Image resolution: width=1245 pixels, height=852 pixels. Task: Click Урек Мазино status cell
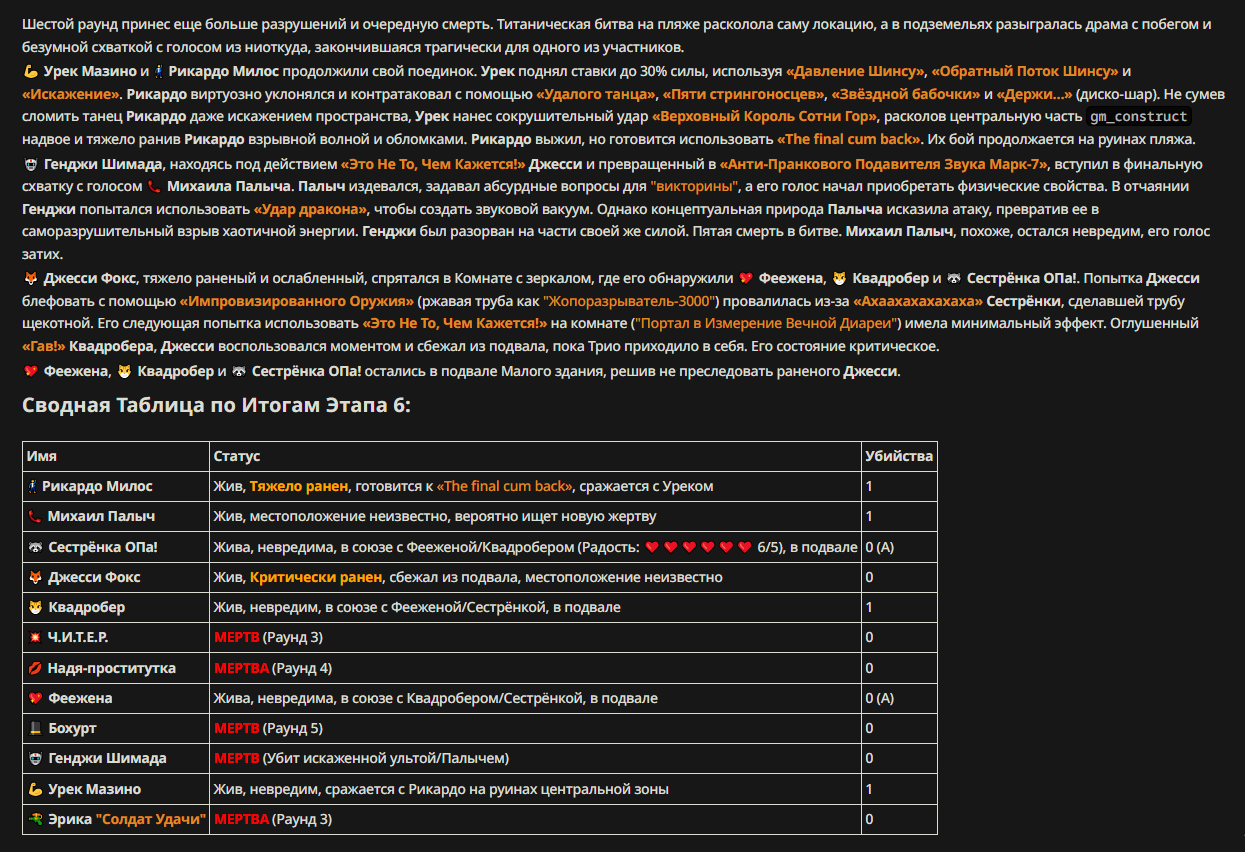pos(535,789)
